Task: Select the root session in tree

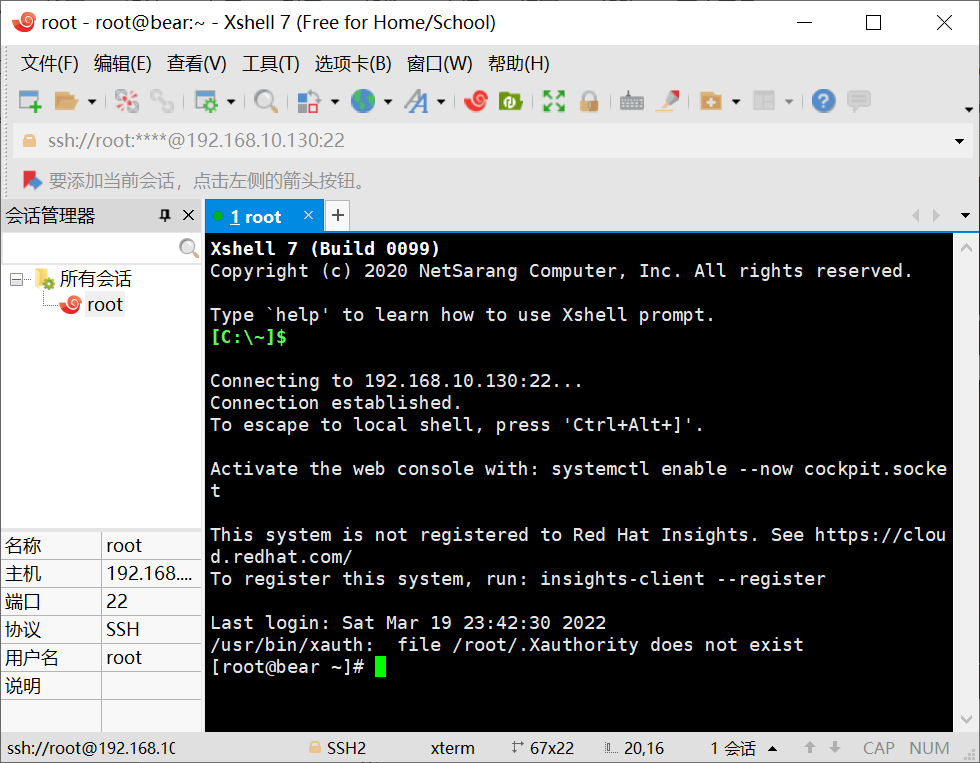Action: (104, 305)
